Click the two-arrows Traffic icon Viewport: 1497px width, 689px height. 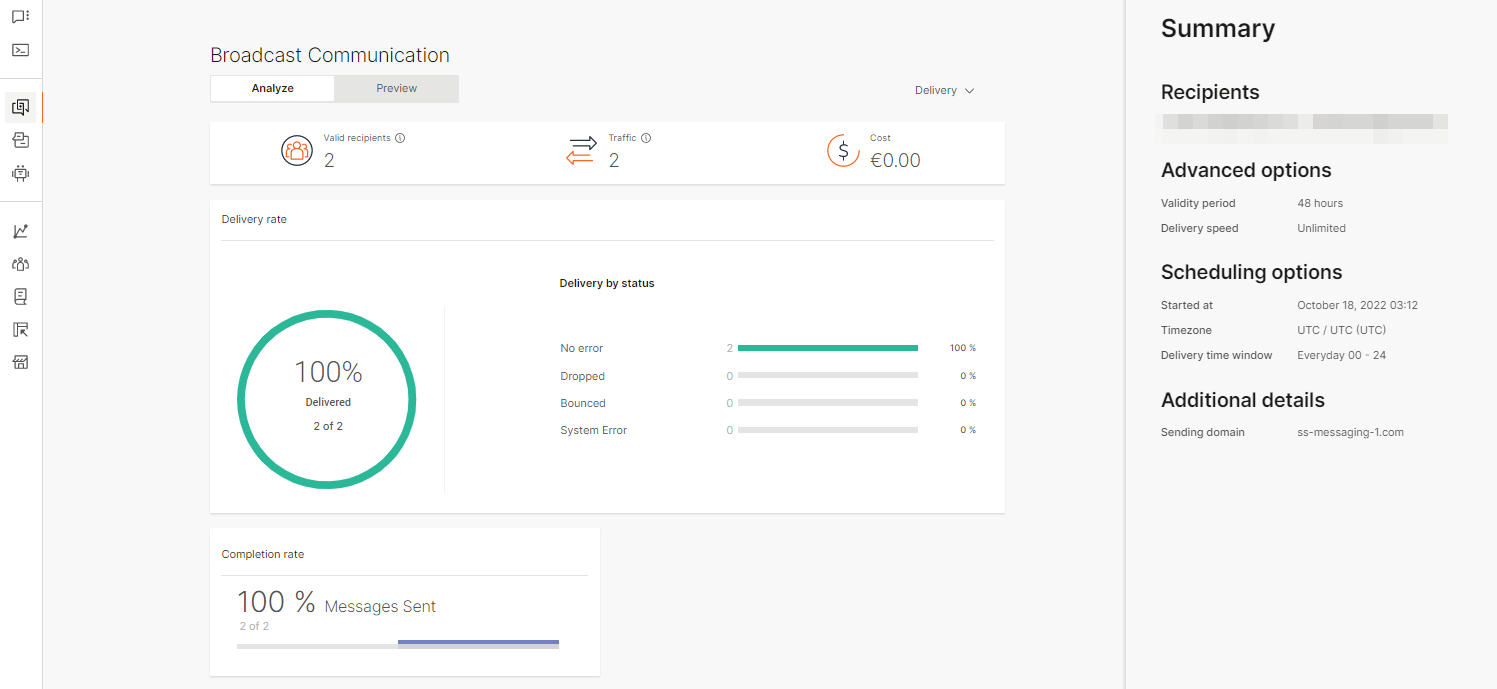(x=581, y=151)
